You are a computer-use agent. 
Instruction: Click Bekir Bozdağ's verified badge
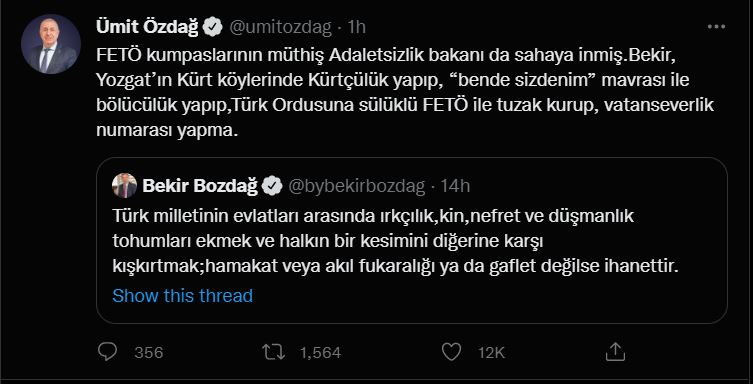tap(272, 186)
